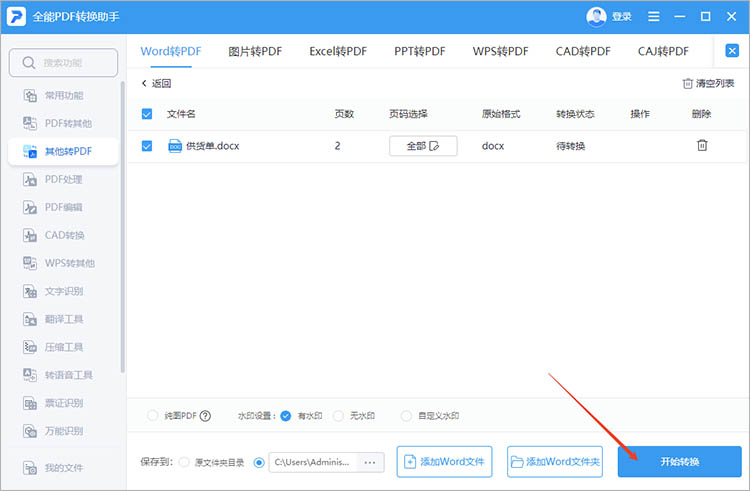This screenshot has width=750, height=491.
Task: Open the 票证识别 sidebar section
Action: click(63, 403)
